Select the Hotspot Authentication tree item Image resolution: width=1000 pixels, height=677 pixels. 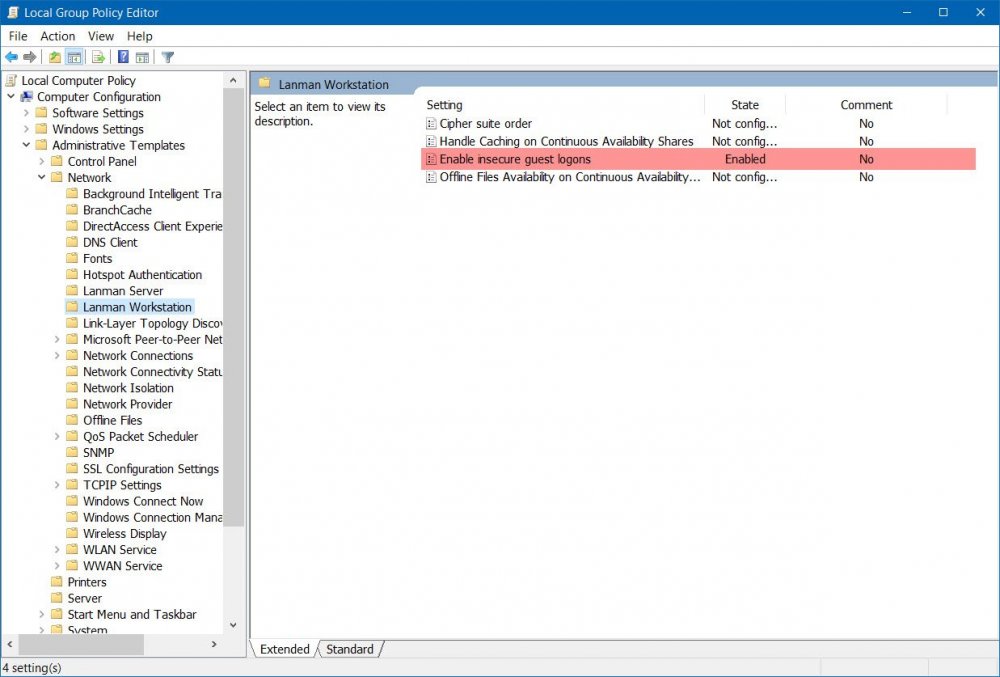pos(142,275)
